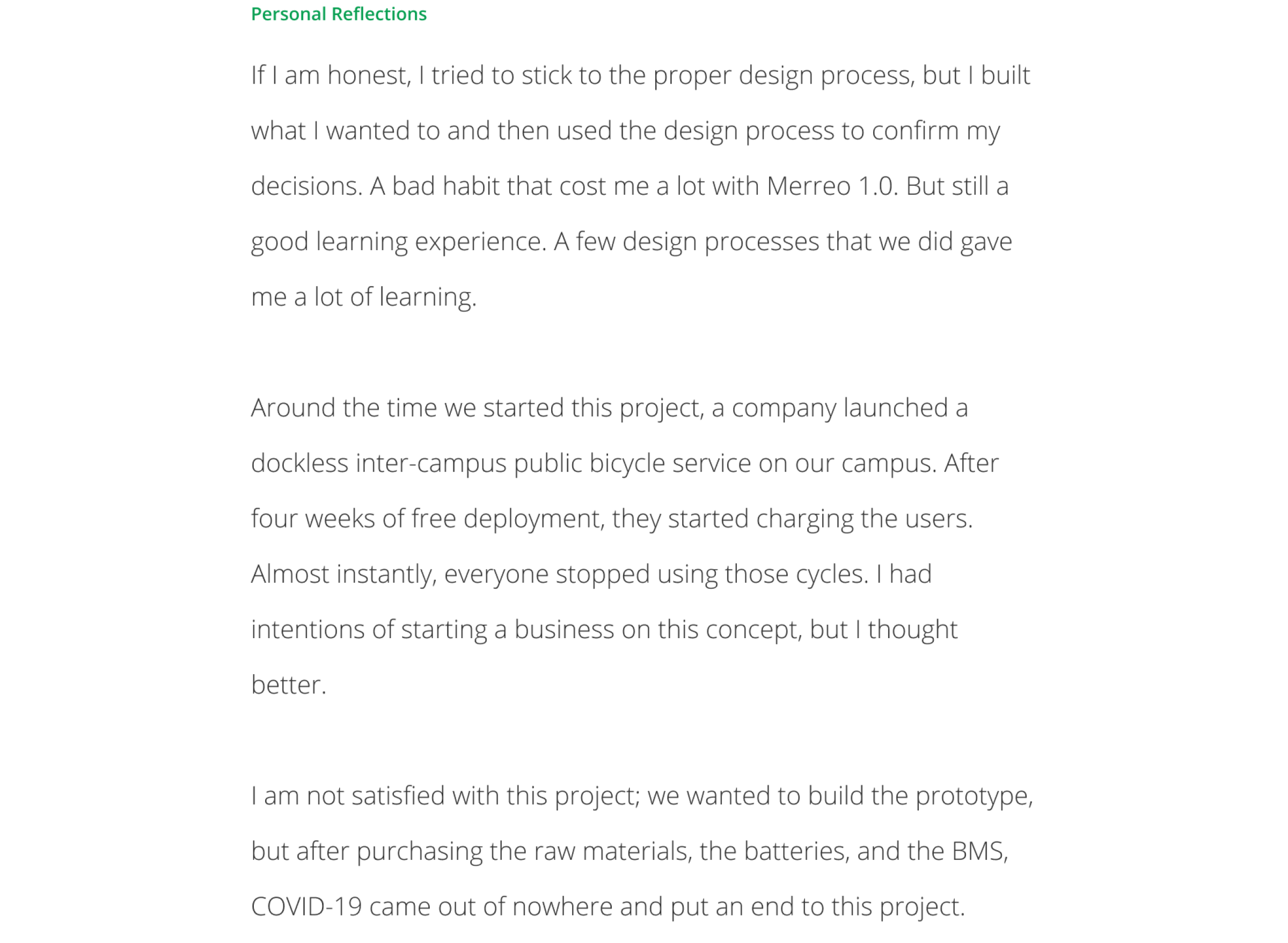Click the 'COVID-19' text
This screenshot has height=943, width=1288.
coord(306,906)
